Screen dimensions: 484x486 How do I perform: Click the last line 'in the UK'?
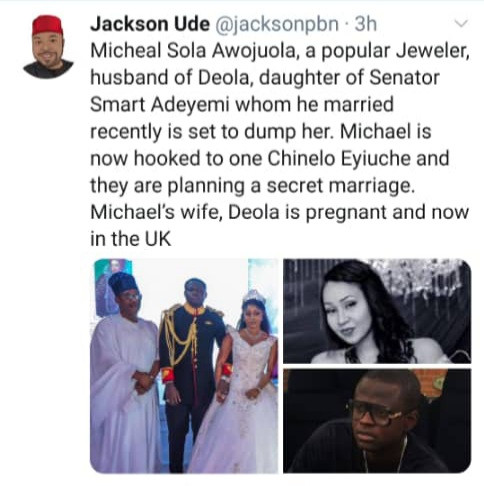point(131,239)
